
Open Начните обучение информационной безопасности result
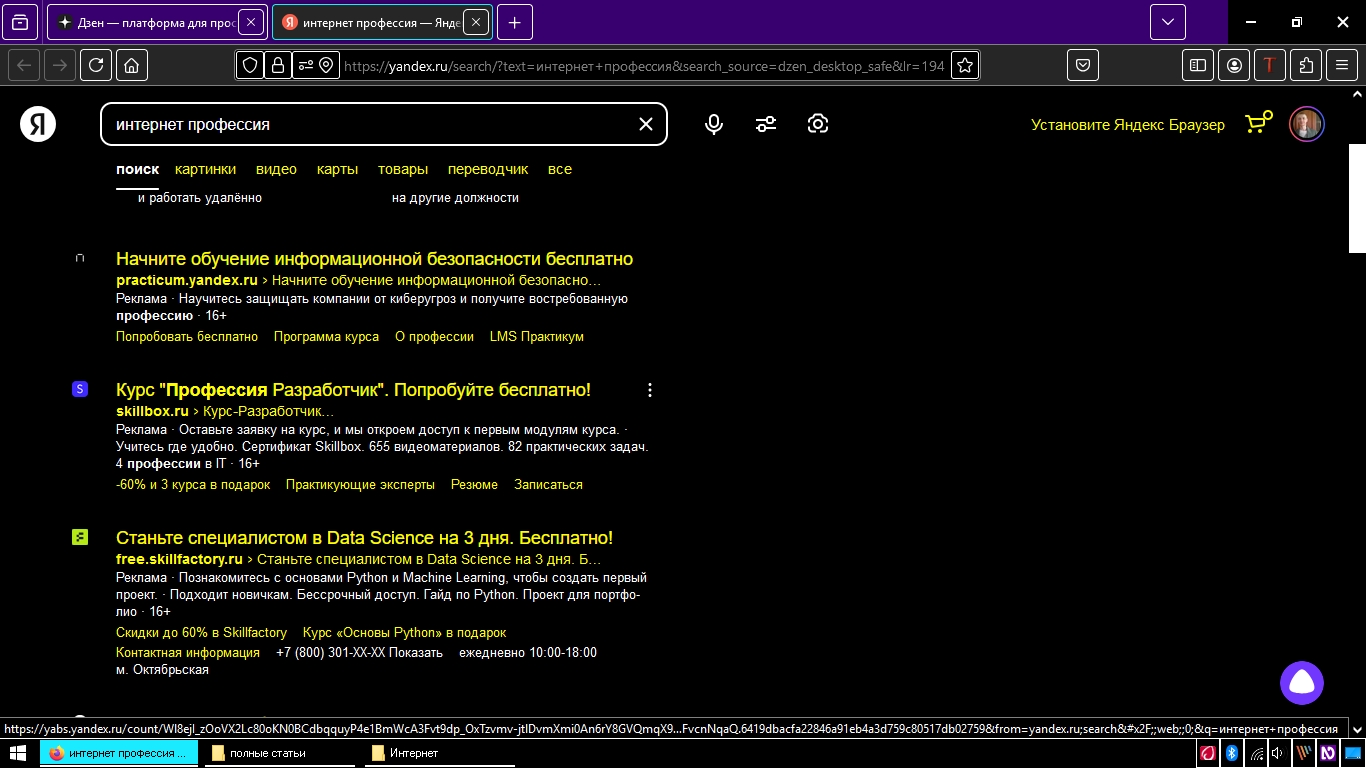click(x=374, y=259)
